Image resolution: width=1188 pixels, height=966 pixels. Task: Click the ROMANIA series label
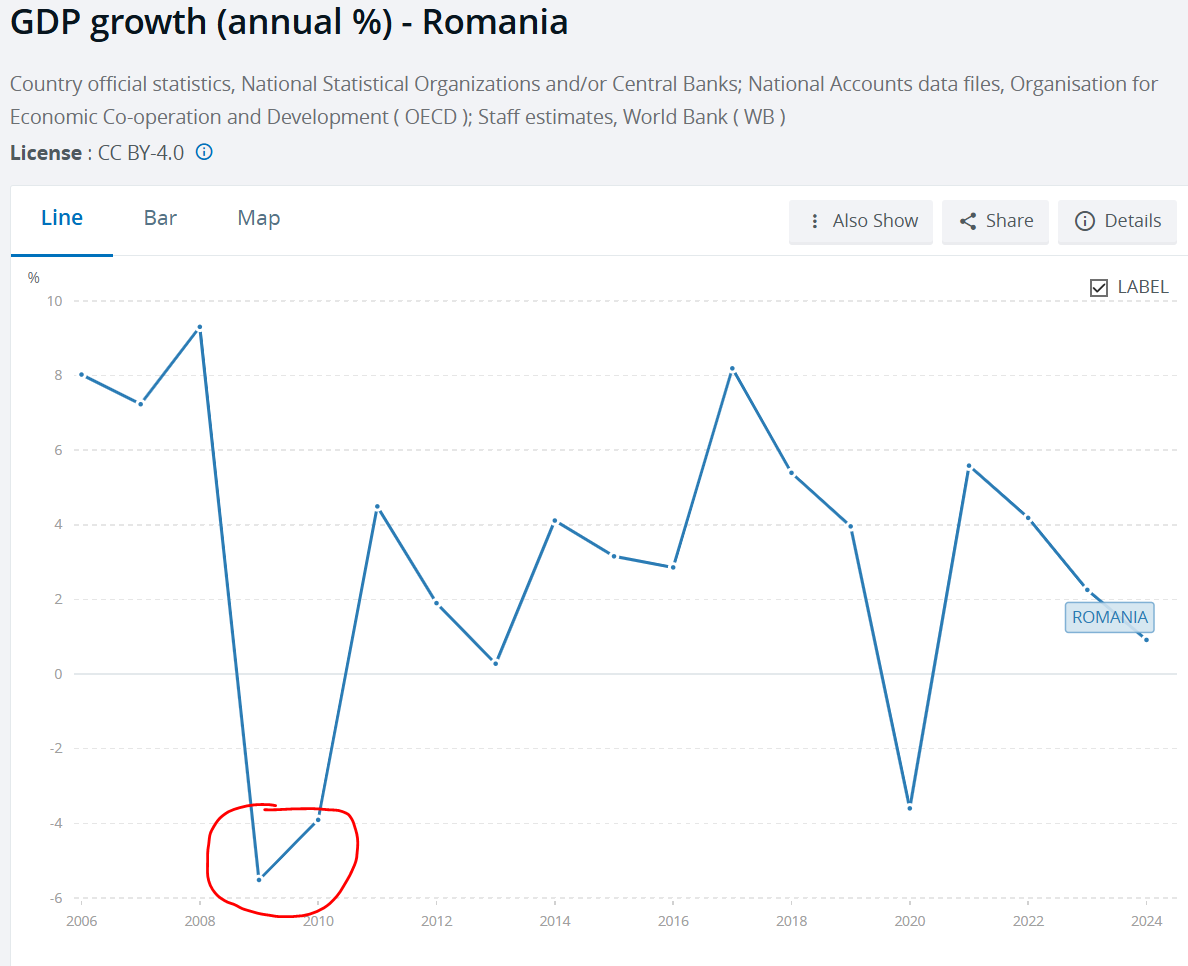pos(1109,617)
